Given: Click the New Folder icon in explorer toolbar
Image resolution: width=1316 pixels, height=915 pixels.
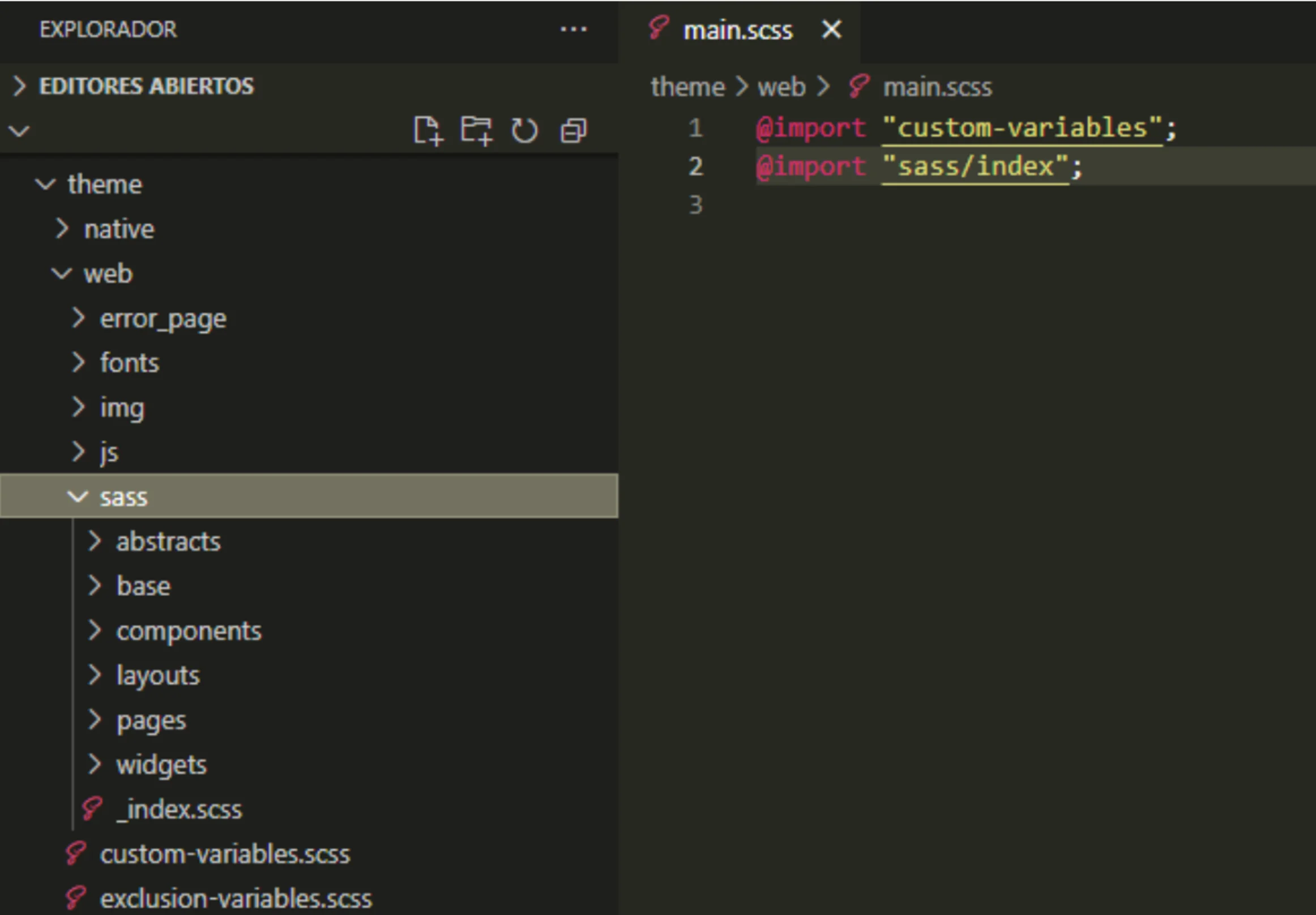Looking at the screenshot, I should point(476,131).
